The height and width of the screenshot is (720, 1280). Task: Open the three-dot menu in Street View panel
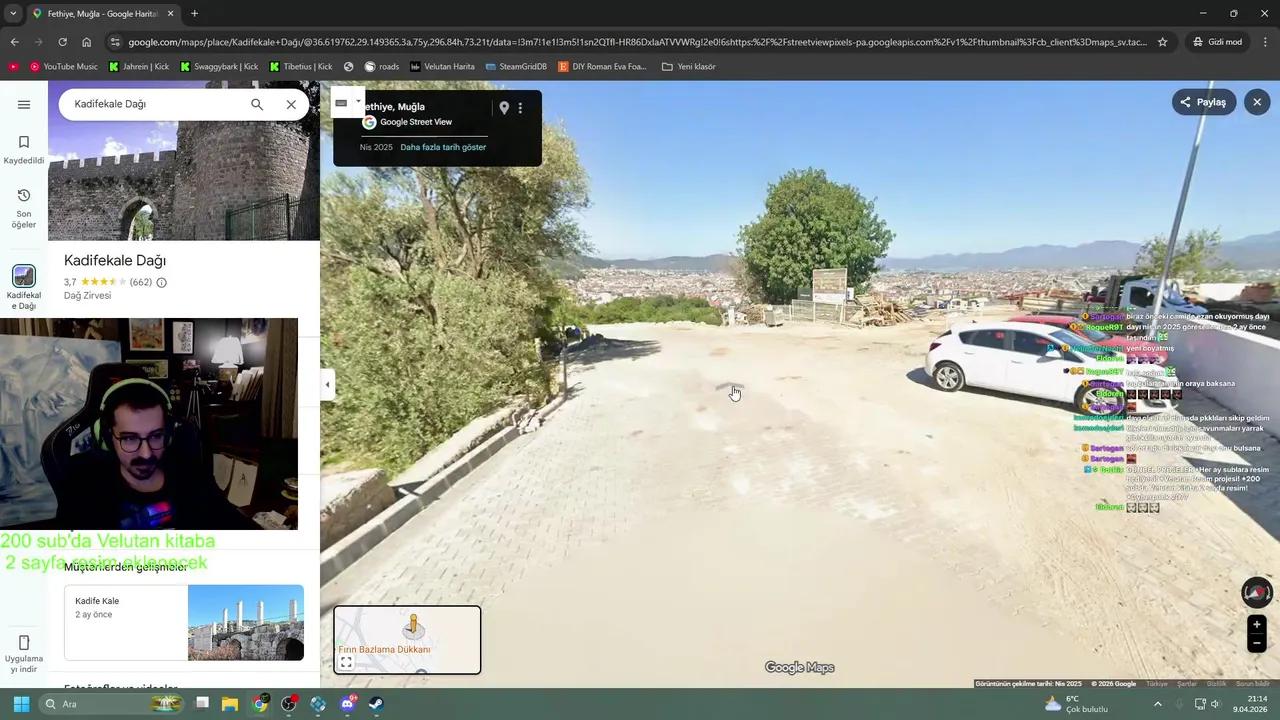click(x=520, y=107)
